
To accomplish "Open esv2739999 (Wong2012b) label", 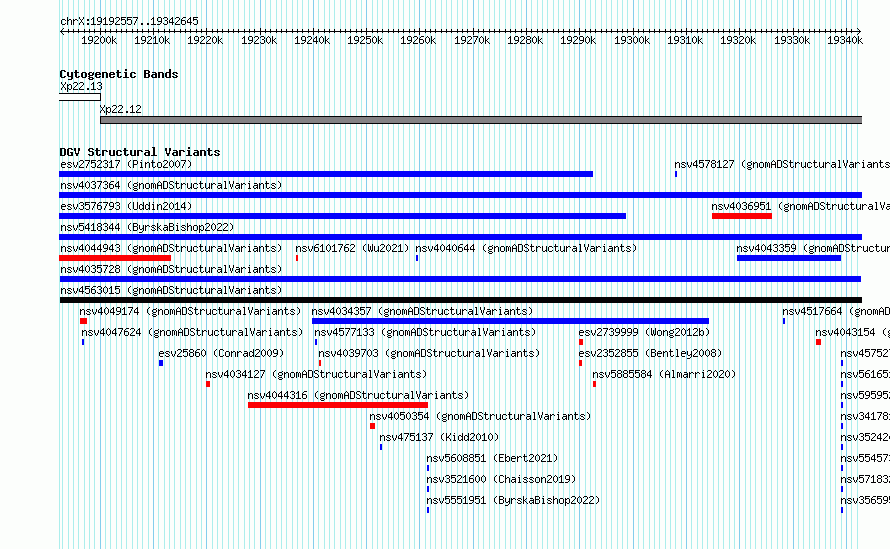I will (644, 332).
